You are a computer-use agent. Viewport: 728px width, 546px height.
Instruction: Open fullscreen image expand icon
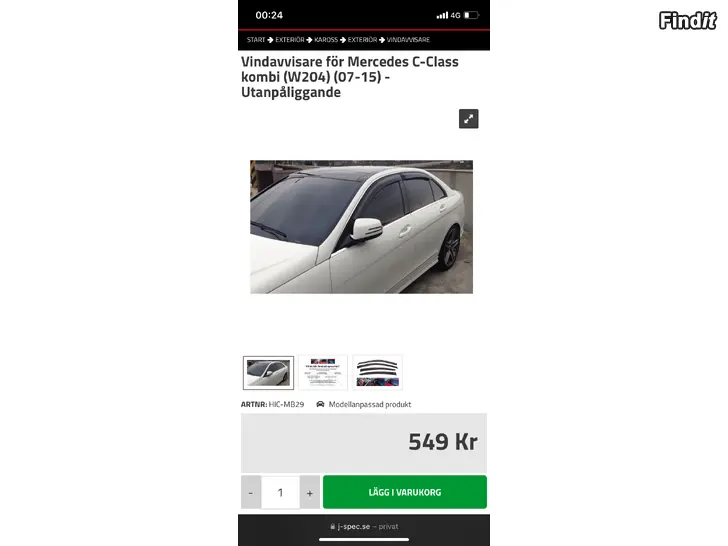468,119
